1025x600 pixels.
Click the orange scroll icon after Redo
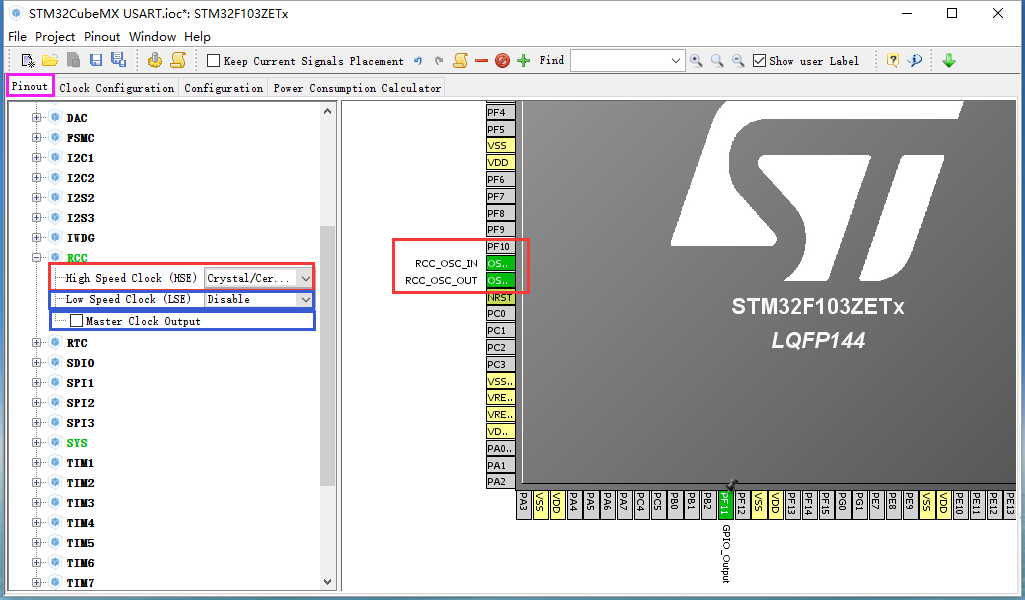(x=461, y=61)
